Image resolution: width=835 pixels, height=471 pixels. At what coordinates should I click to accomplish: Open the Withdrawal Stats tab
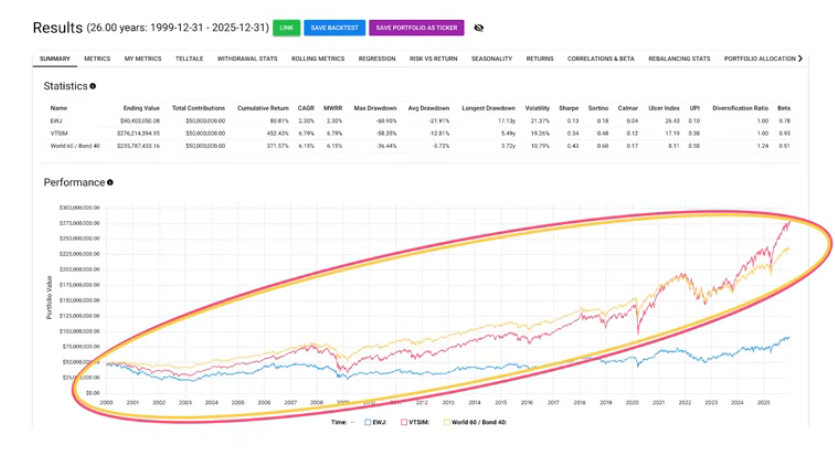247,59
